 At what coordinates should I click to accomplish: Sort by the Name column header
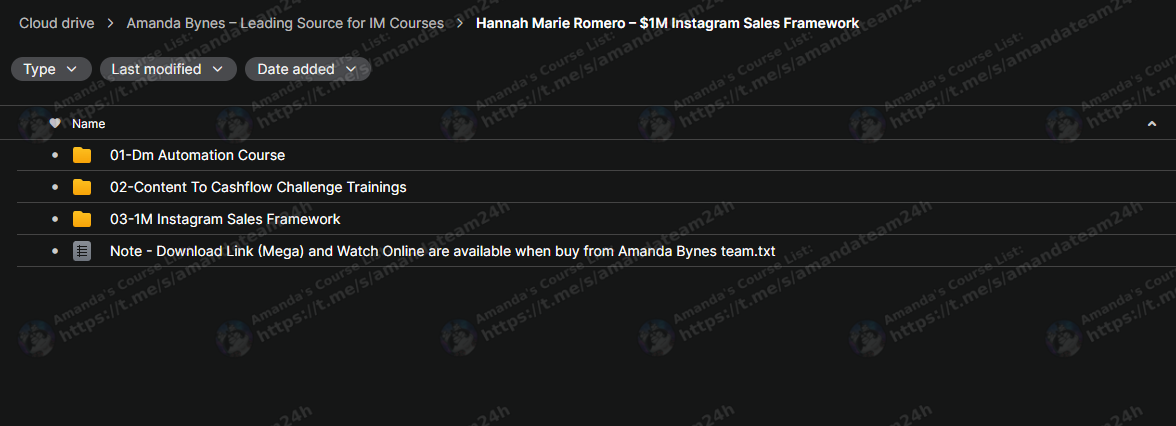click(88, 124)
